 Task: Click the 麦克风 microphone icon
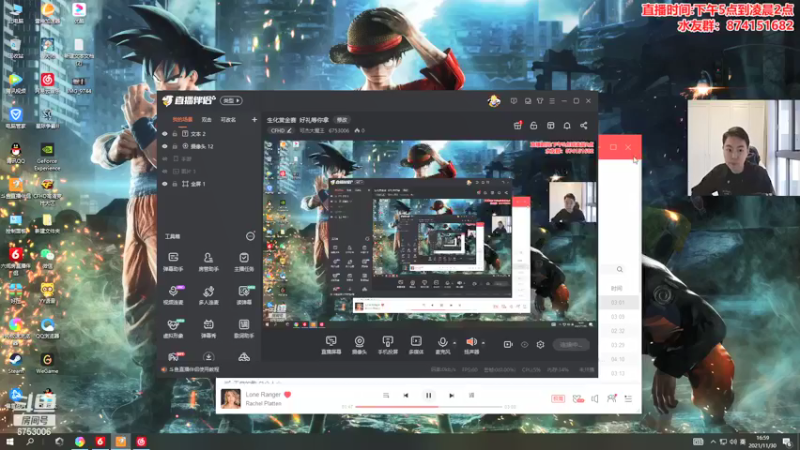click(x=442, y=342)
